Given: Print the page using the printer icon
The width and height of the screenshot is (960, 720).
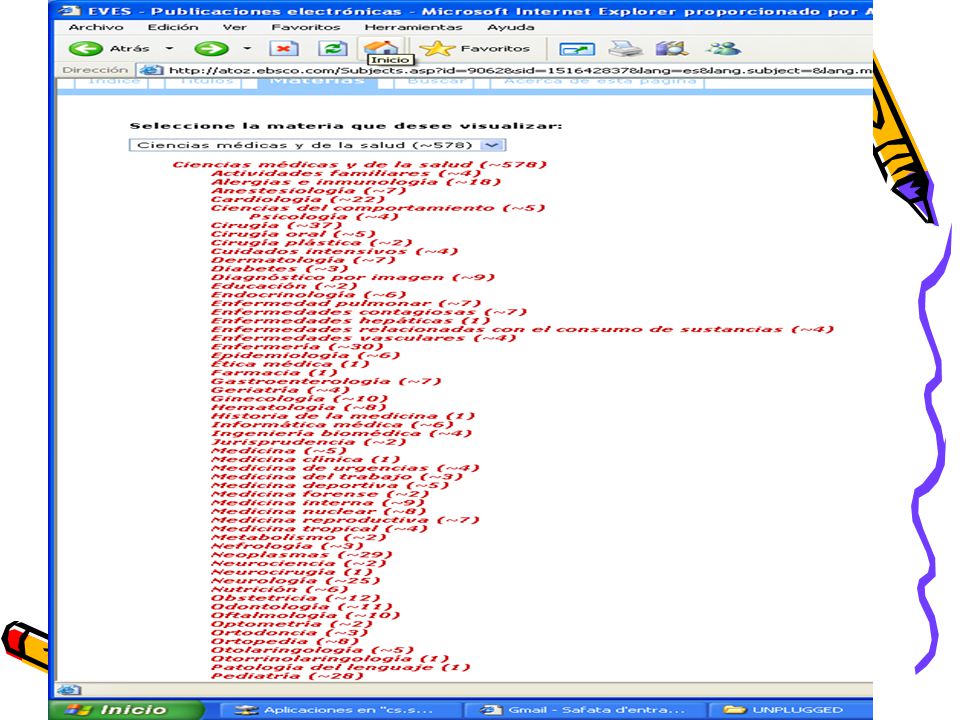Looking at the screenshot, I should (x=625, y=48).
